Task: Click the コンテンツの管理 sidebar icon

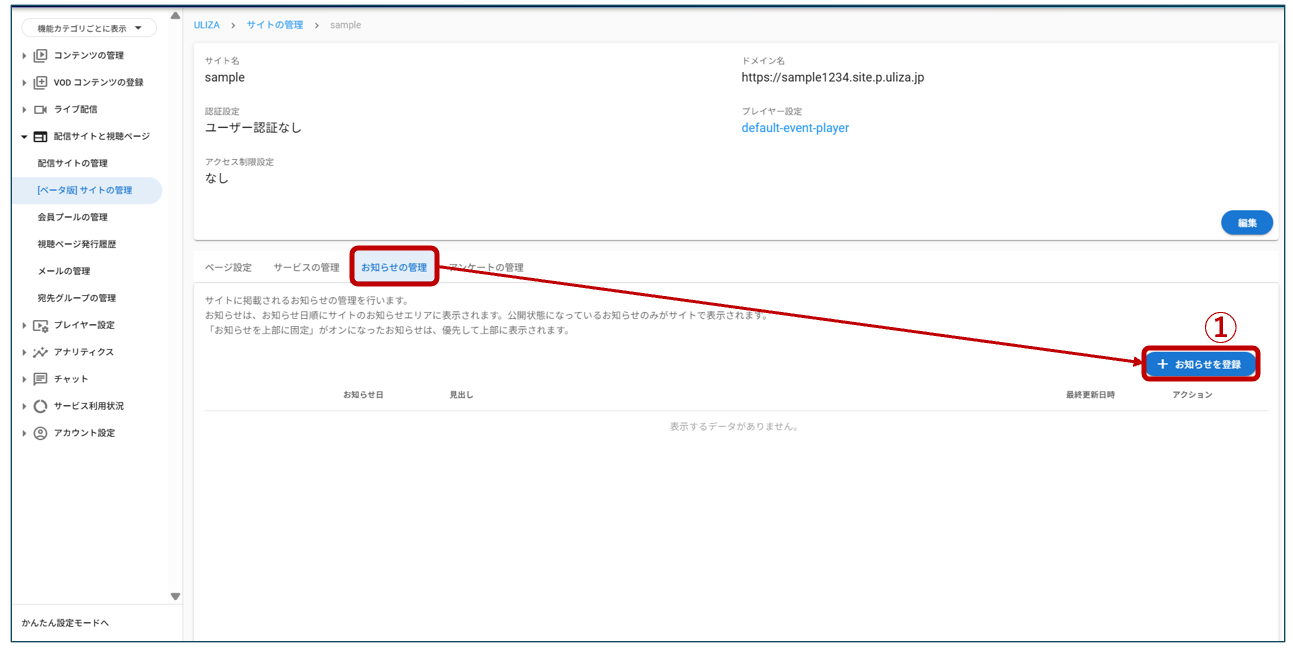Action: 41,56
